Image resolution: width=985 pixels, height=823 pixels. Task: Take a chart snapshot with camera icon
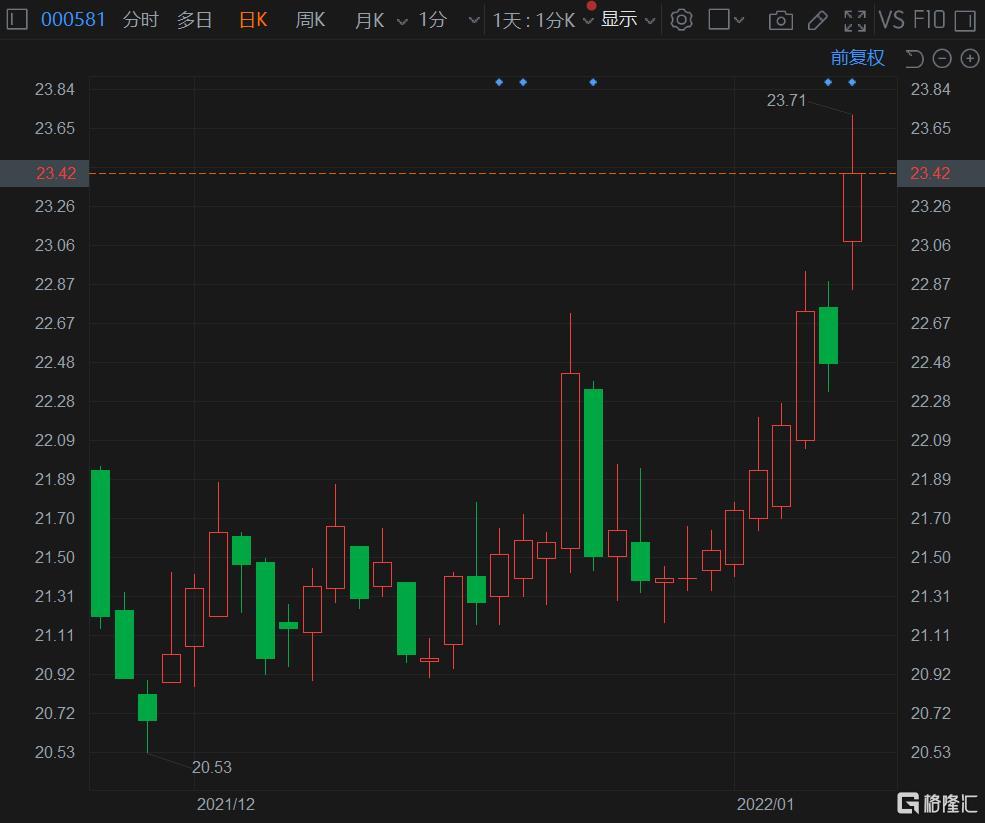click(x=780, y=21)
